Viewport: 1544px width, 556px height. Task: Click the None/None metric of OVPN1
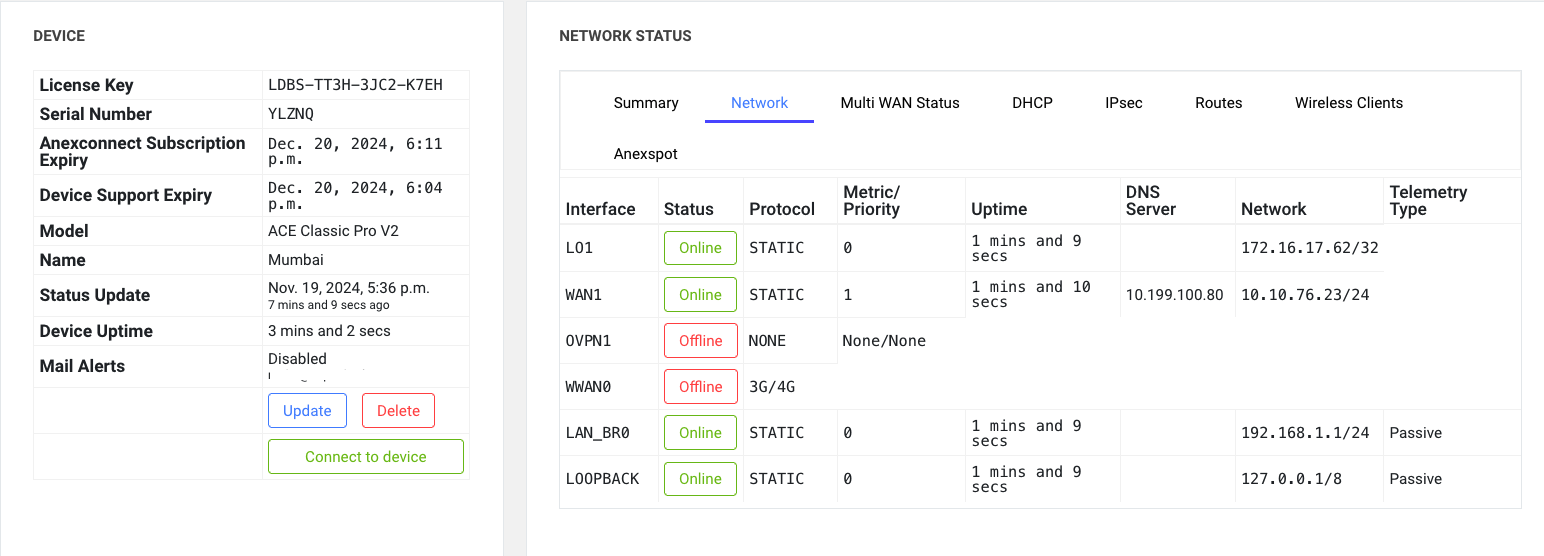coord(884,341)
